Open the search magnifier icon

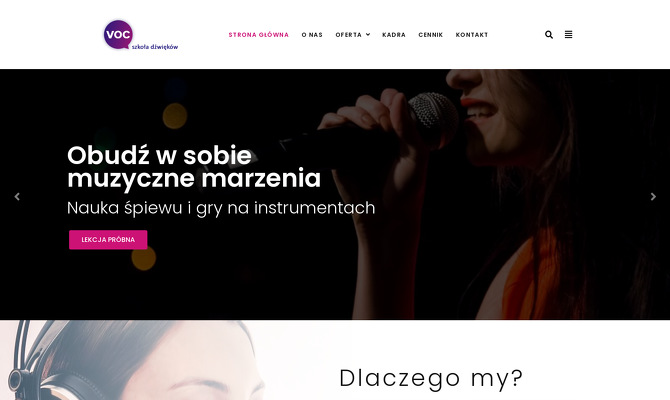[549, 35]
